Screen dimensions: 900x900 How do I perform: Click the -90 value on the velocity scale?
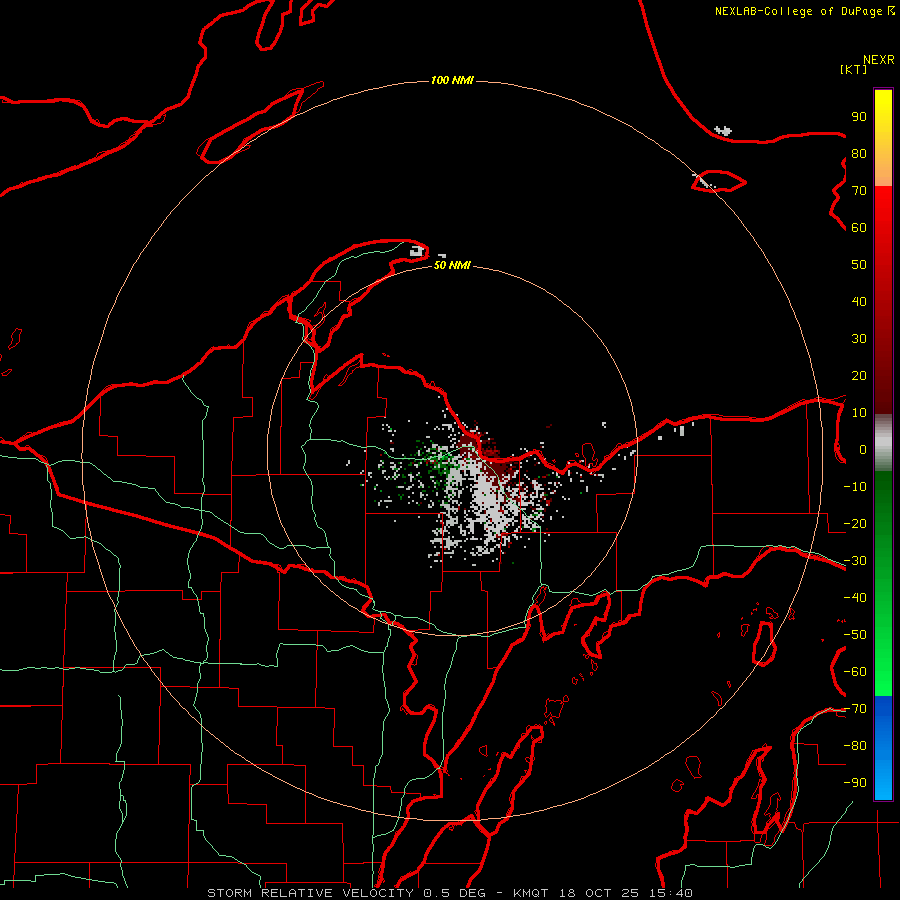click(x=855, y=783)
